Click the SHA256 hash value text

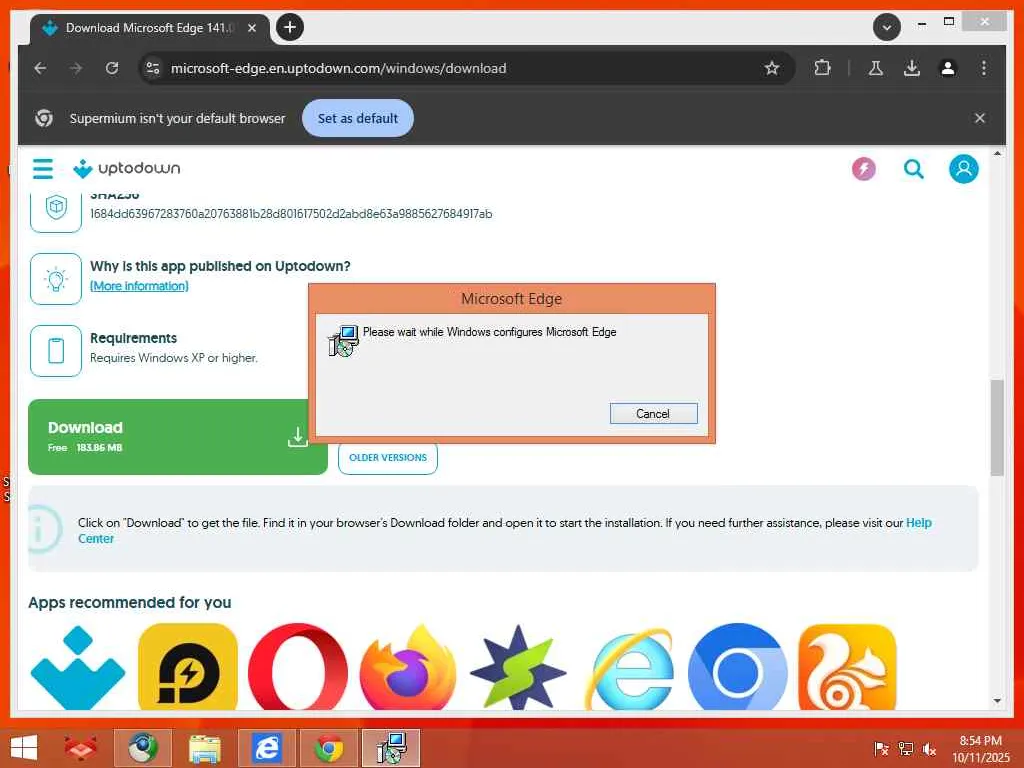point(291,214)
